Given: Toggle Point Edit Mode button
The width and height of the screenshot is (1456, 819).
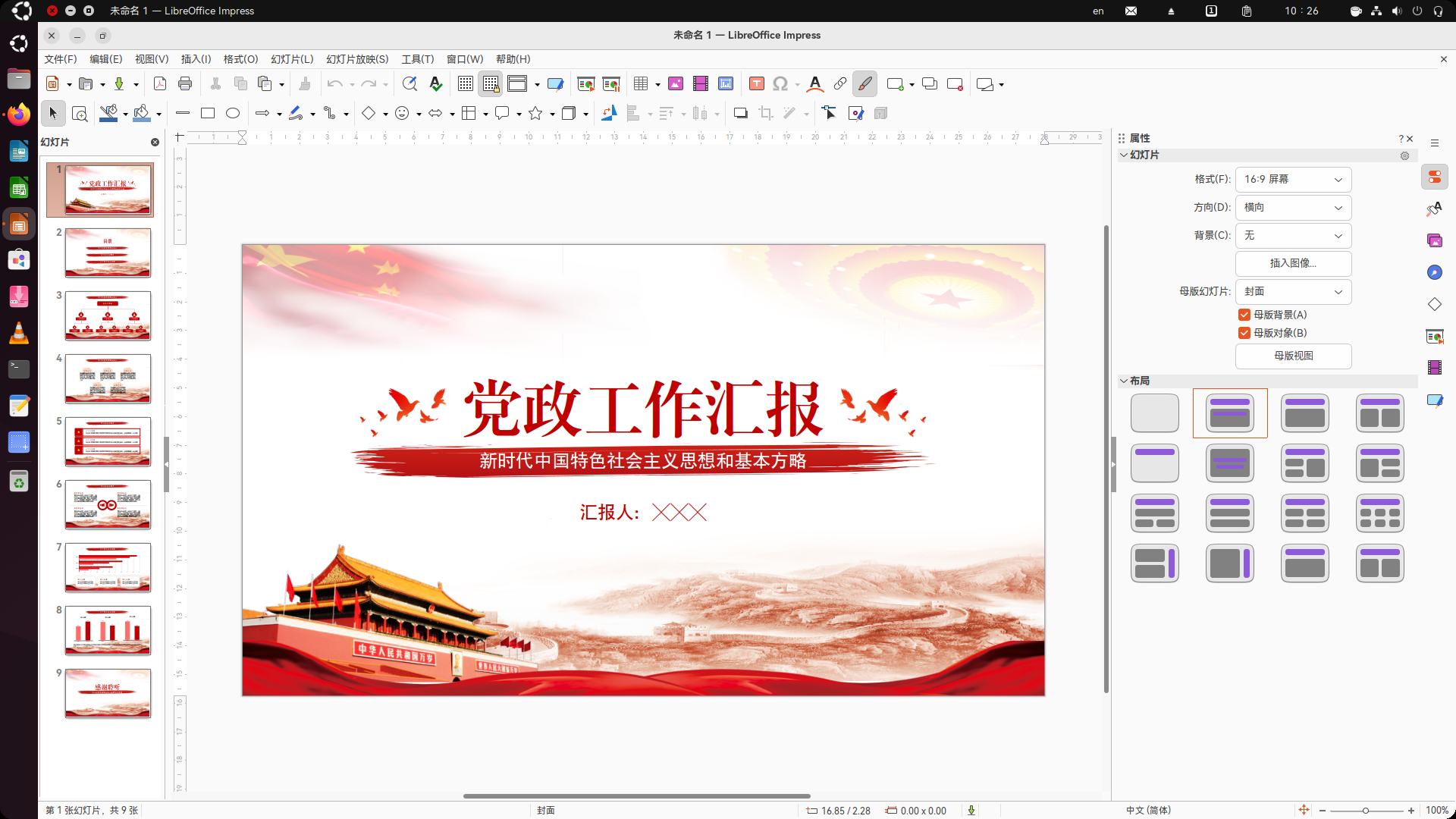Looking at the screenshot, I should click(829, 114).
